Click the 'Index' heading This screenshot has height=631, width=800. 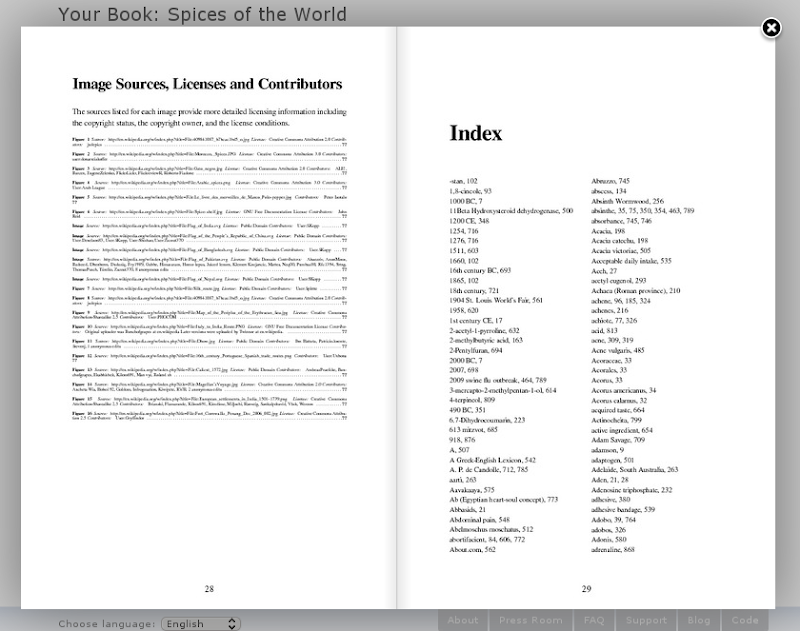click(x=476, y=133)
